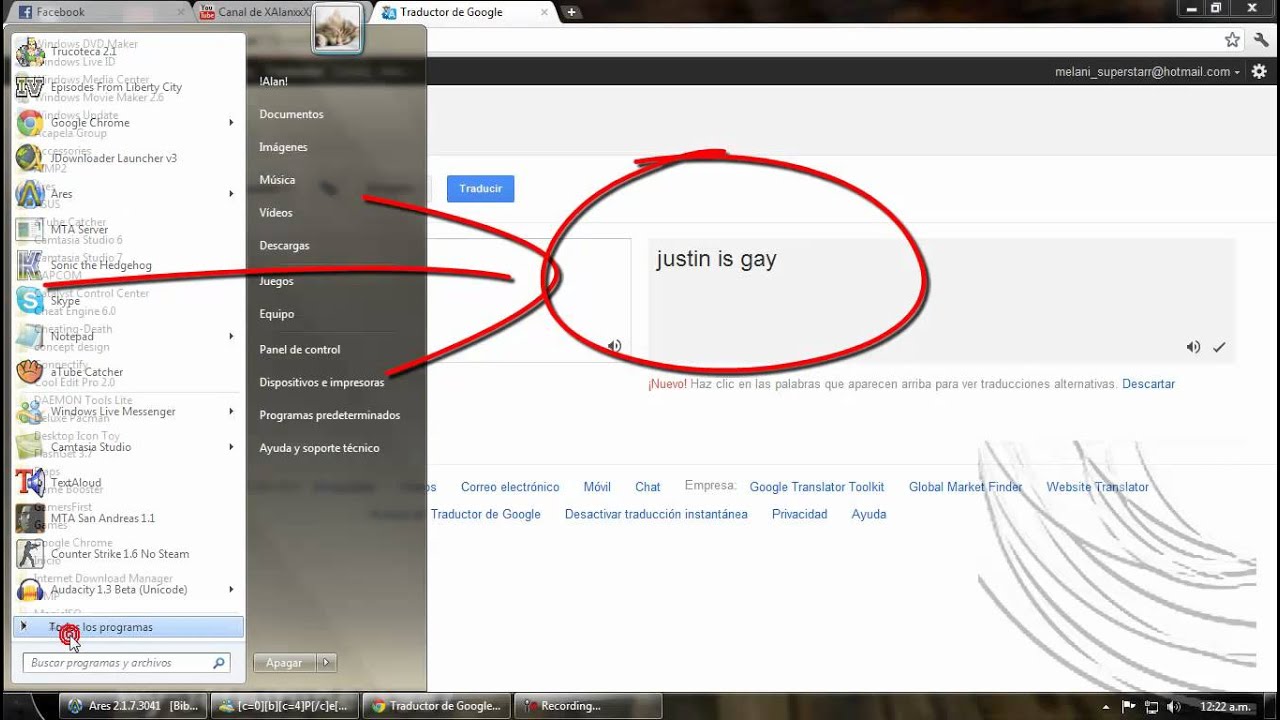
Task: Open Documentos
Action: point(291,114)
